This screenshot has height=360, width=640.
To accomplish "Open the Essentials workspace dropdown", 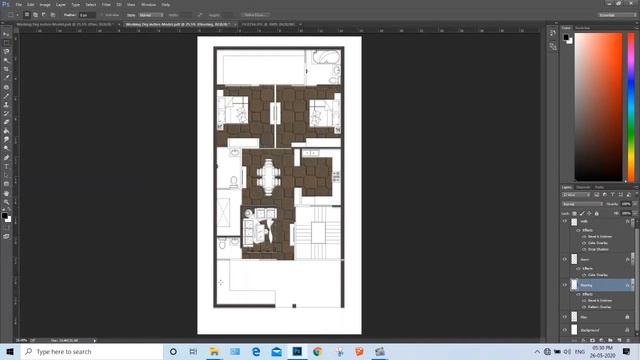I will [617, 15].
